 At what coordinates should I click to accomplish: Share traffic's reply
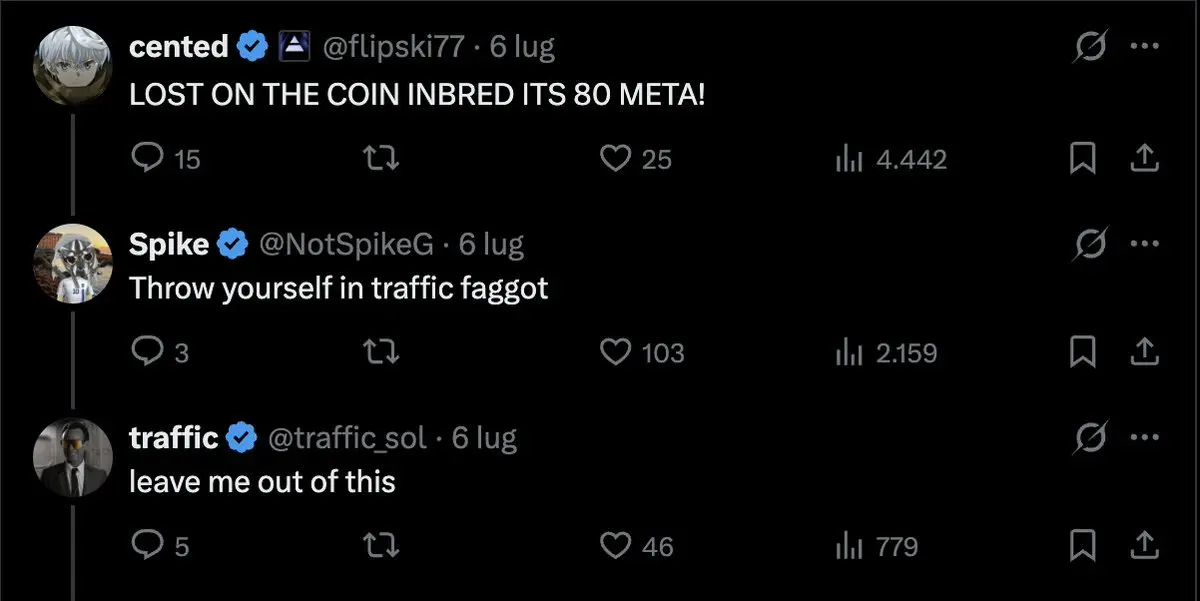pyautogui.click(x=1144, y=545)
